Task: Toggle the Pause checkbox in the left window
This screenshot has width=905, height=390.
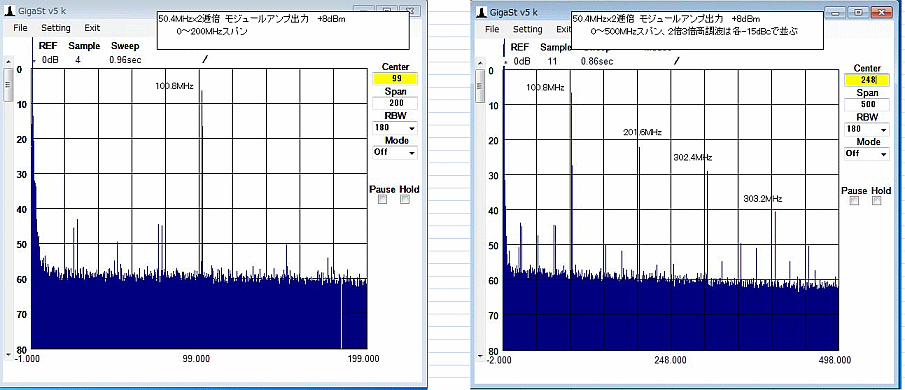Action: click(382, 200)
